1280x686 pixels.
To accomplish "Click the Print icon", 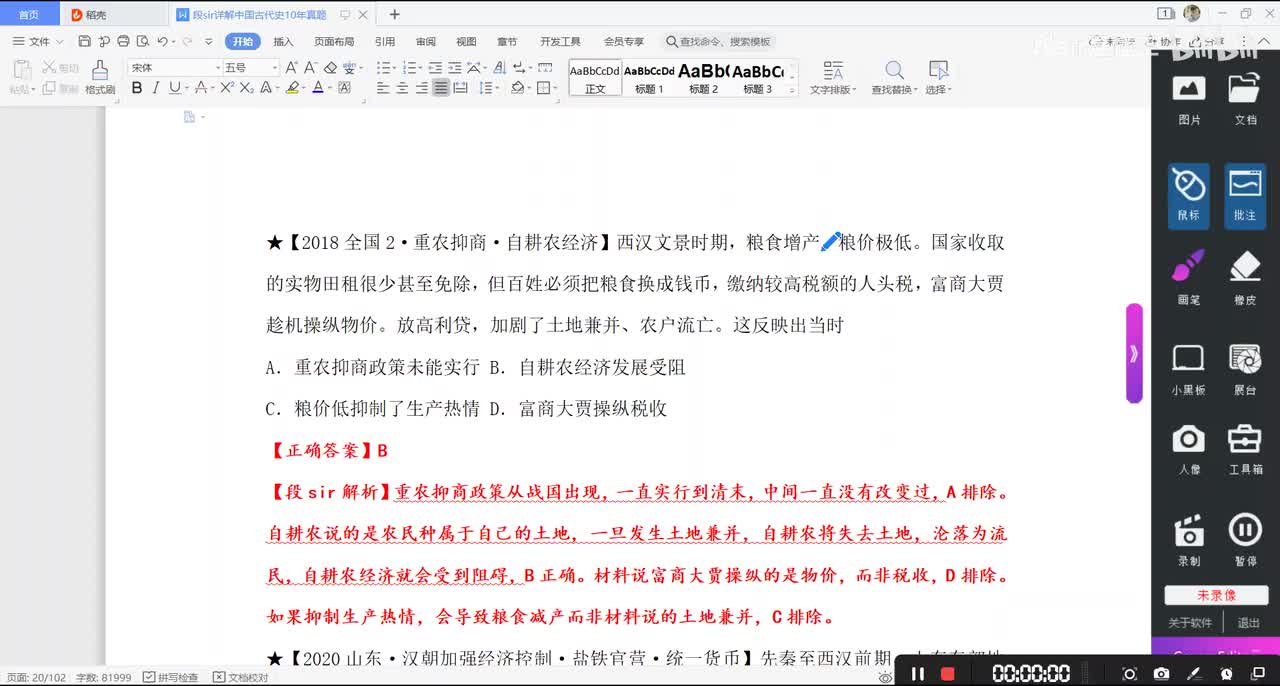I will [x=123, y=41].
